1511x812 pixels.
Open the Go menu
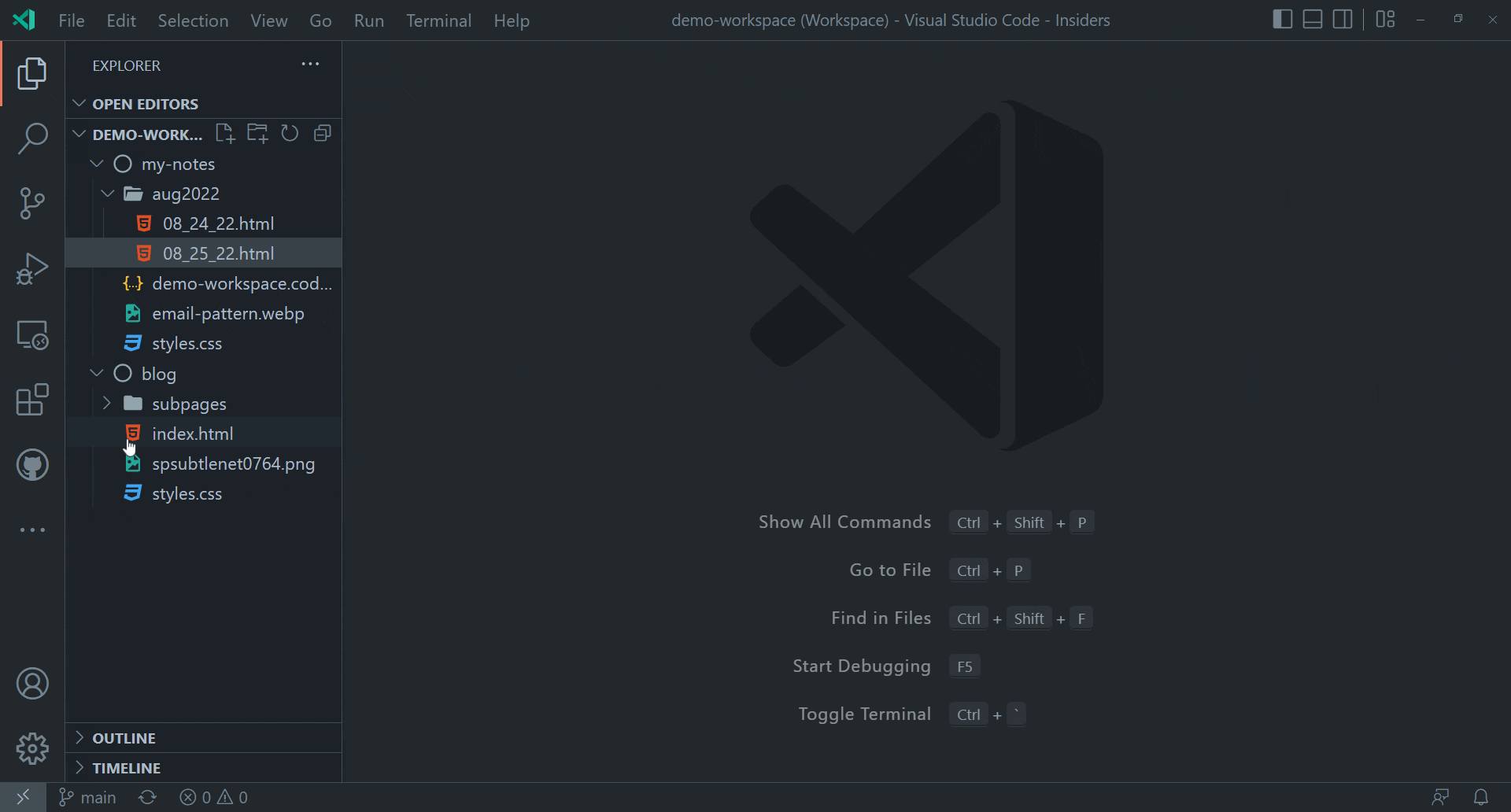coord(320,20)
